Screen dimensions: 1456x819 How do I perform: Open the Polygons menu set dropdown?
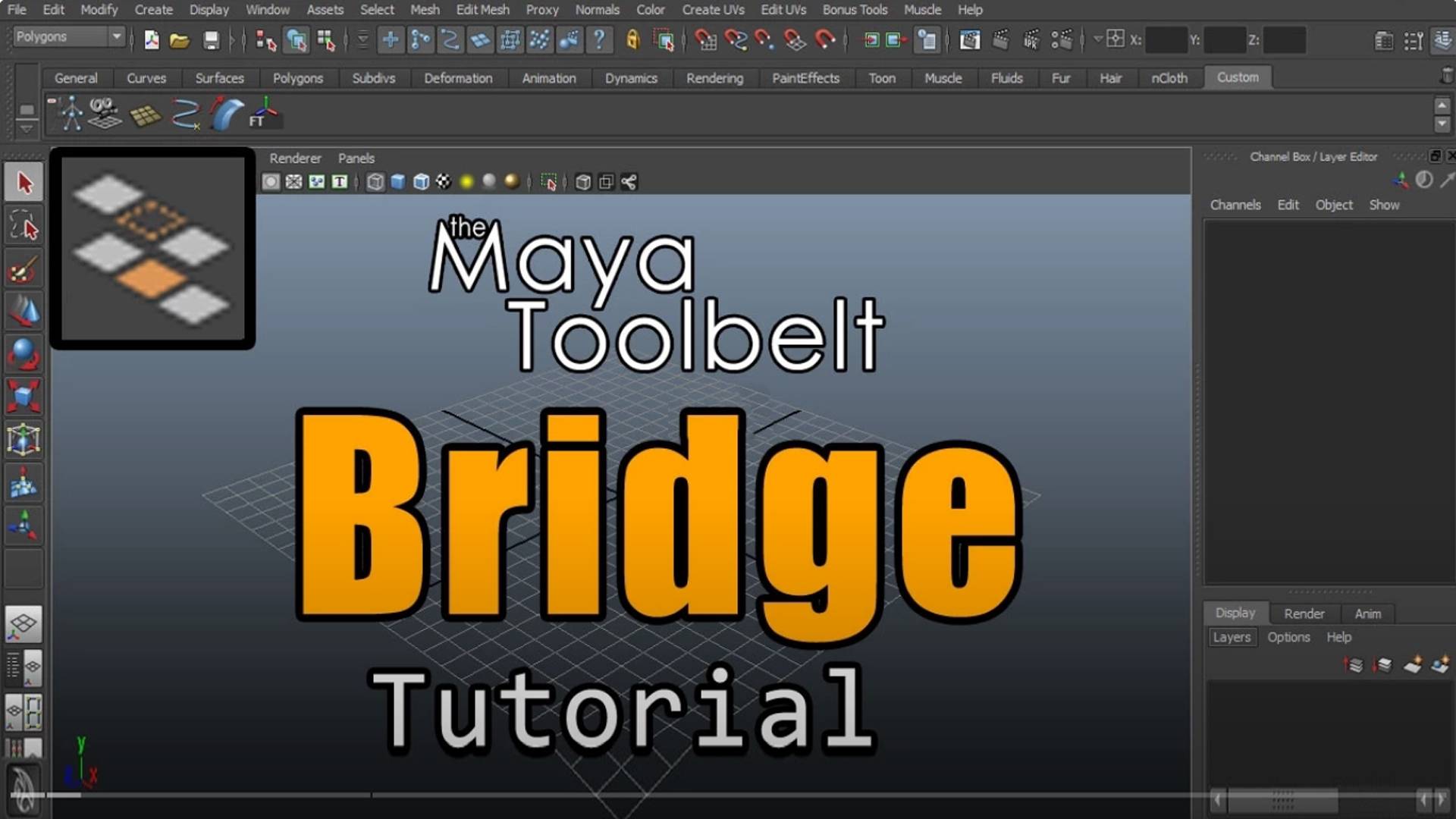(x=68, y=36)
